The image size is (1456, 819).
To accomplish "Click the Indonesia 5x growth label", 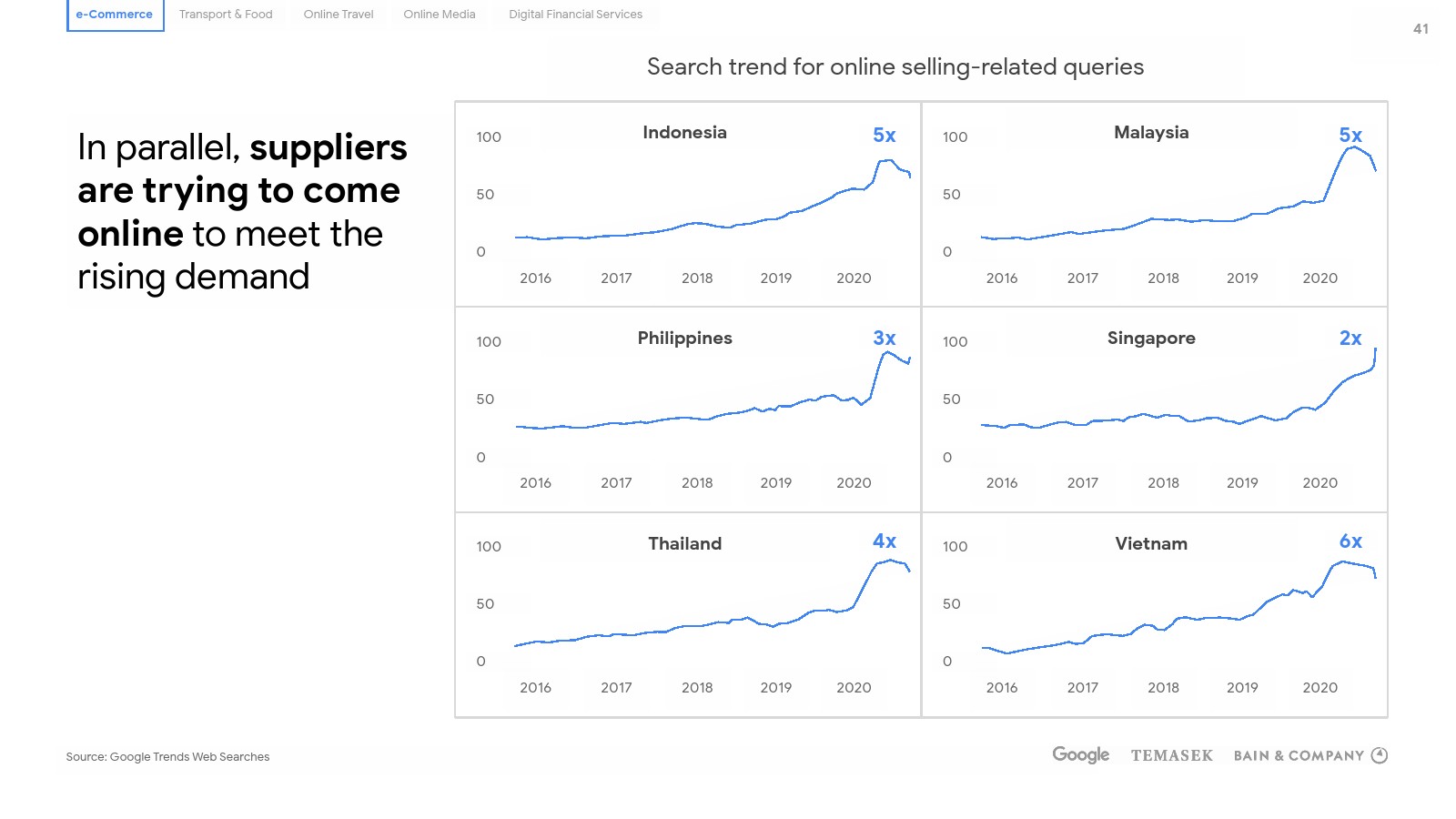I will (x=885, y=136).
